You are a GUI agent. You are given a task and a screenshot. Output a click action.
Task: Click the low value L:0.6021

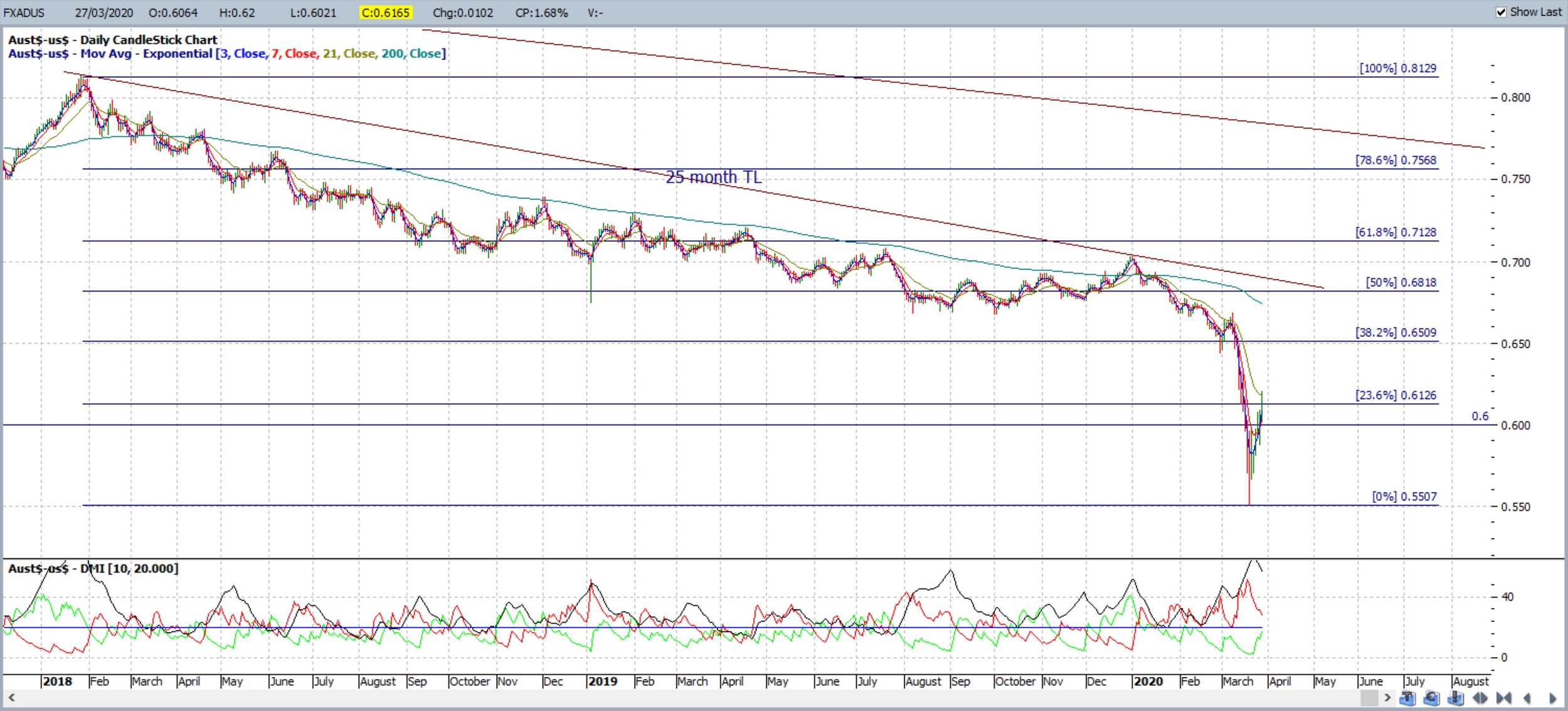pos(313,13)
